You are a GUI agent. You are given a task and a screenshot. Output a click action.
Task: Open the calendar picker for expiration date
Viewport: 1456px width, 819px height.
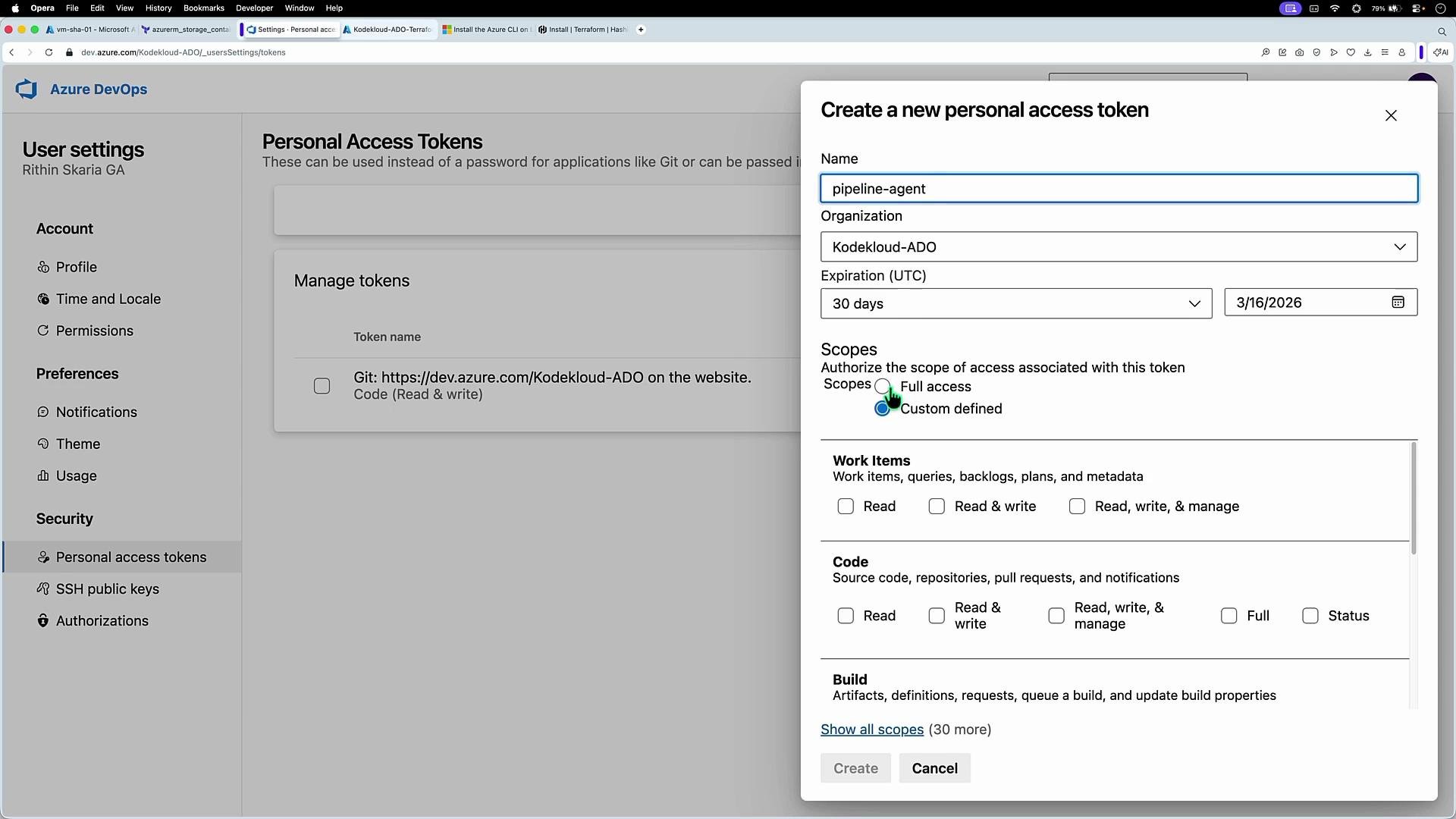(1398, 302)
